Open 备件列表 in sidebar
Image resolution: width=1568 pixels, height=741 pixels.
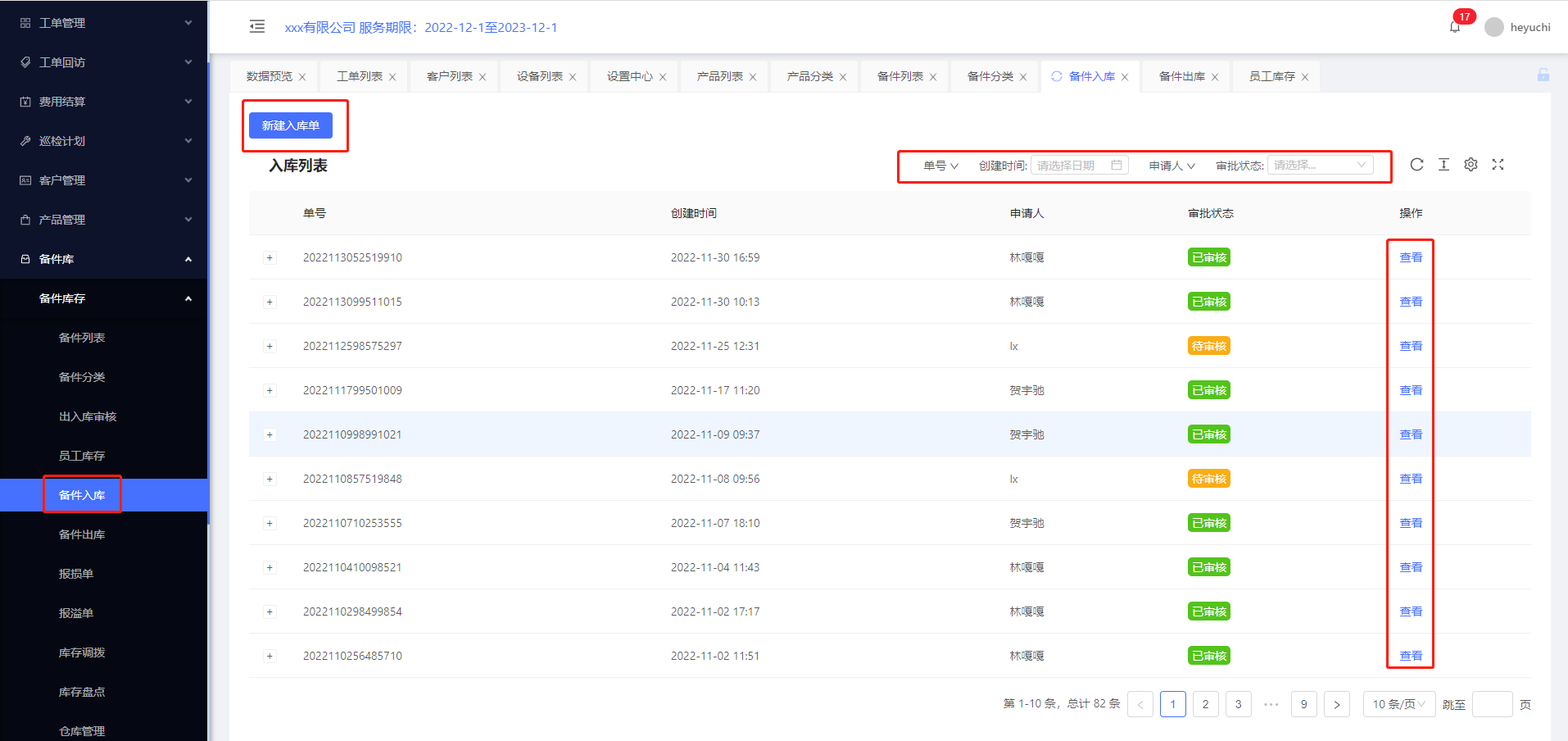(x=104, y=338)
